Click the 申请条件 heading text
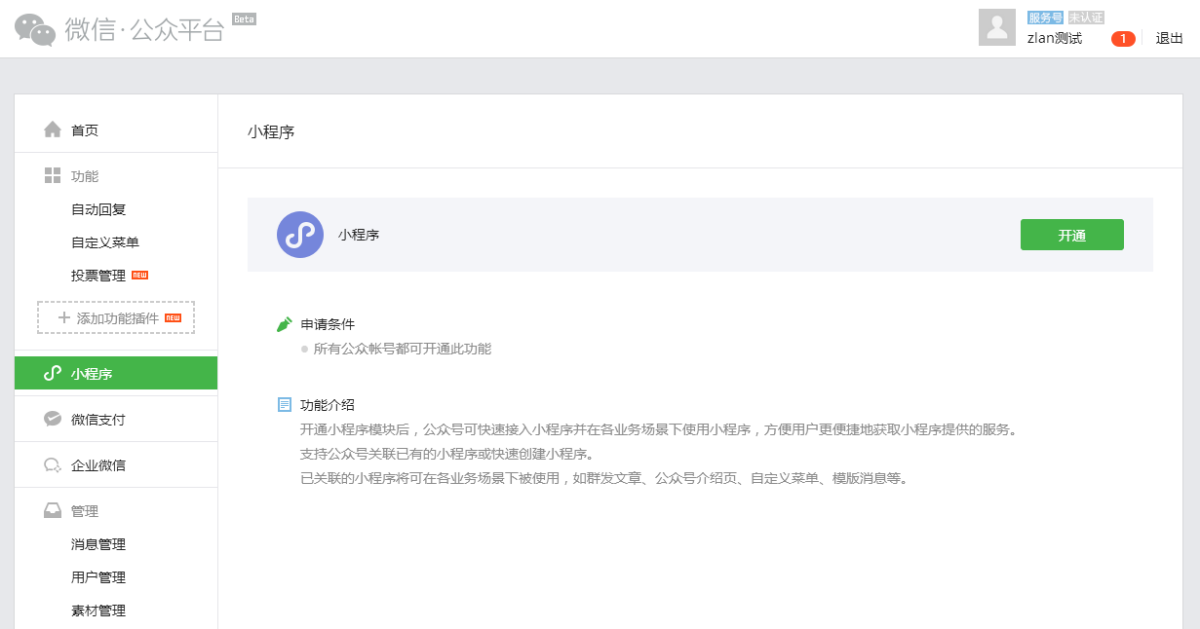The image size is (1200, 629). coord(328,325)
